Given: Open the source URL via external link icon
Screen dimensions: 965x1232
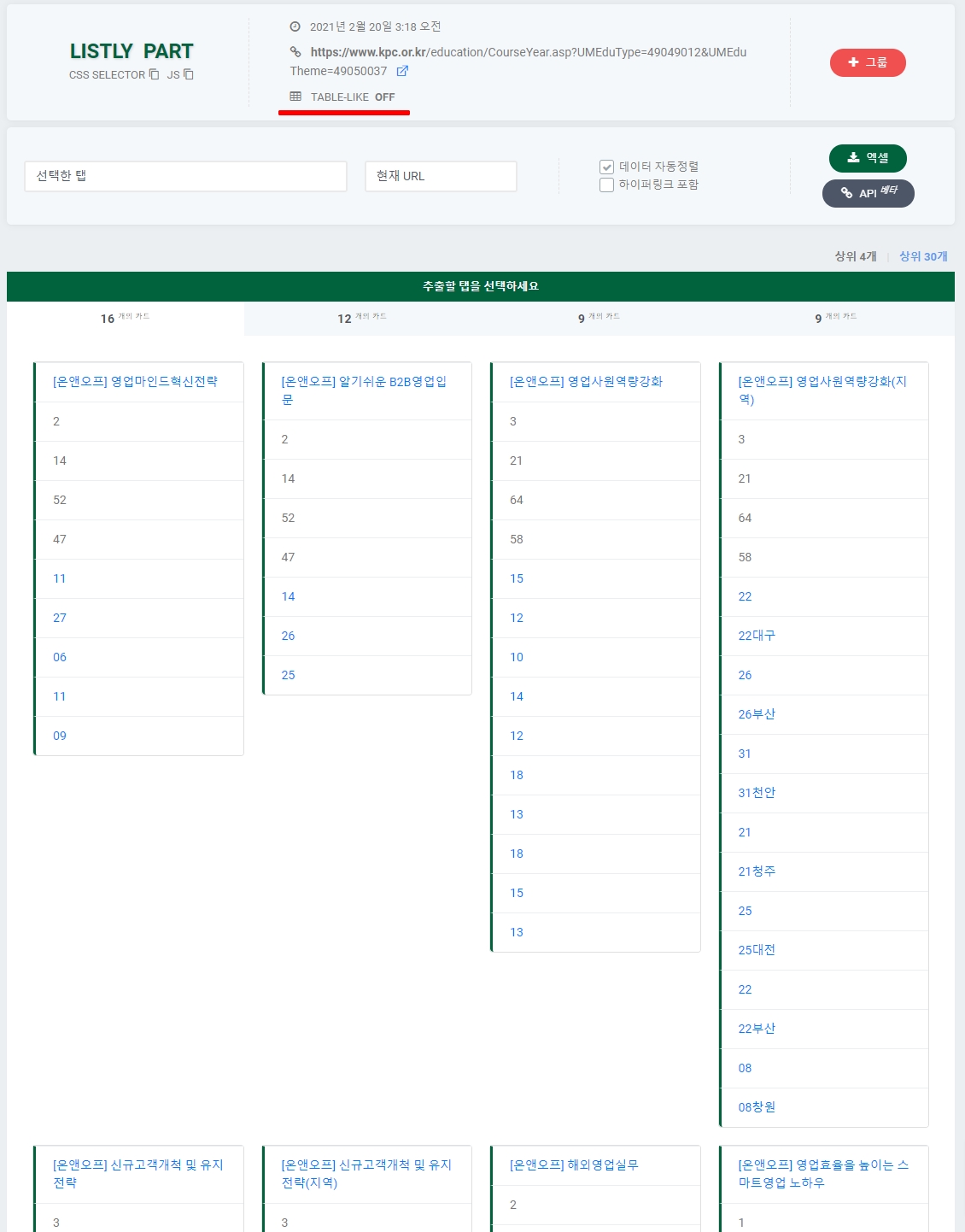Looking at the screenshot, I should (x=402, y=71).
